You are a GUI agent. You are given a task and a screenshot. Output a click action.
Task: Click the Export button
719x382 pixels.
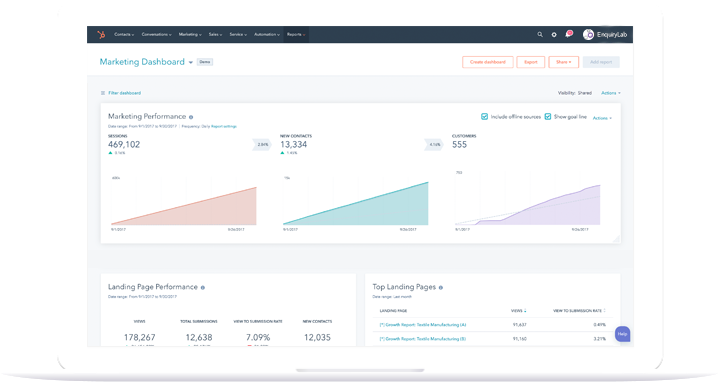tap(531, 62)
